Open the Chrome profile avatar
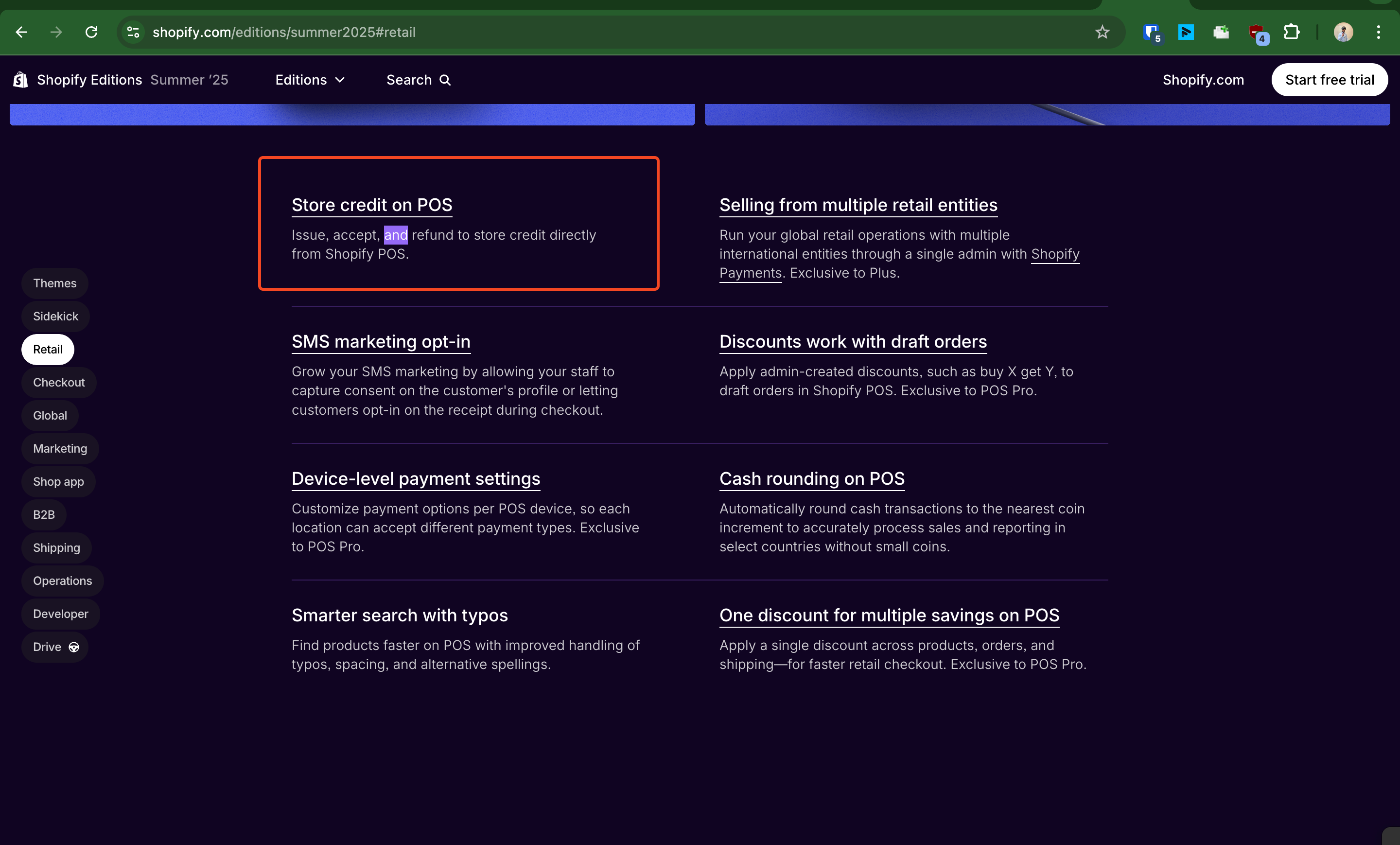The height and width of the screenshot is (845, 1400). tap(1343, 33)
